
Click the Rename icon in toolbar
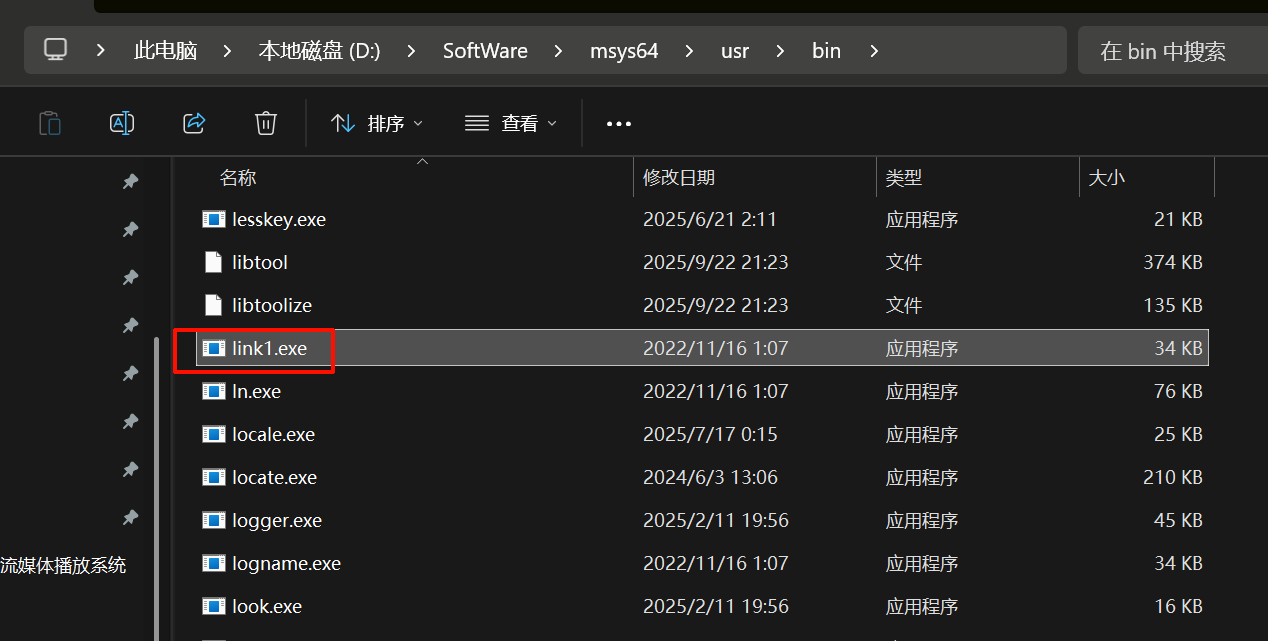click(x=122, y=123)
